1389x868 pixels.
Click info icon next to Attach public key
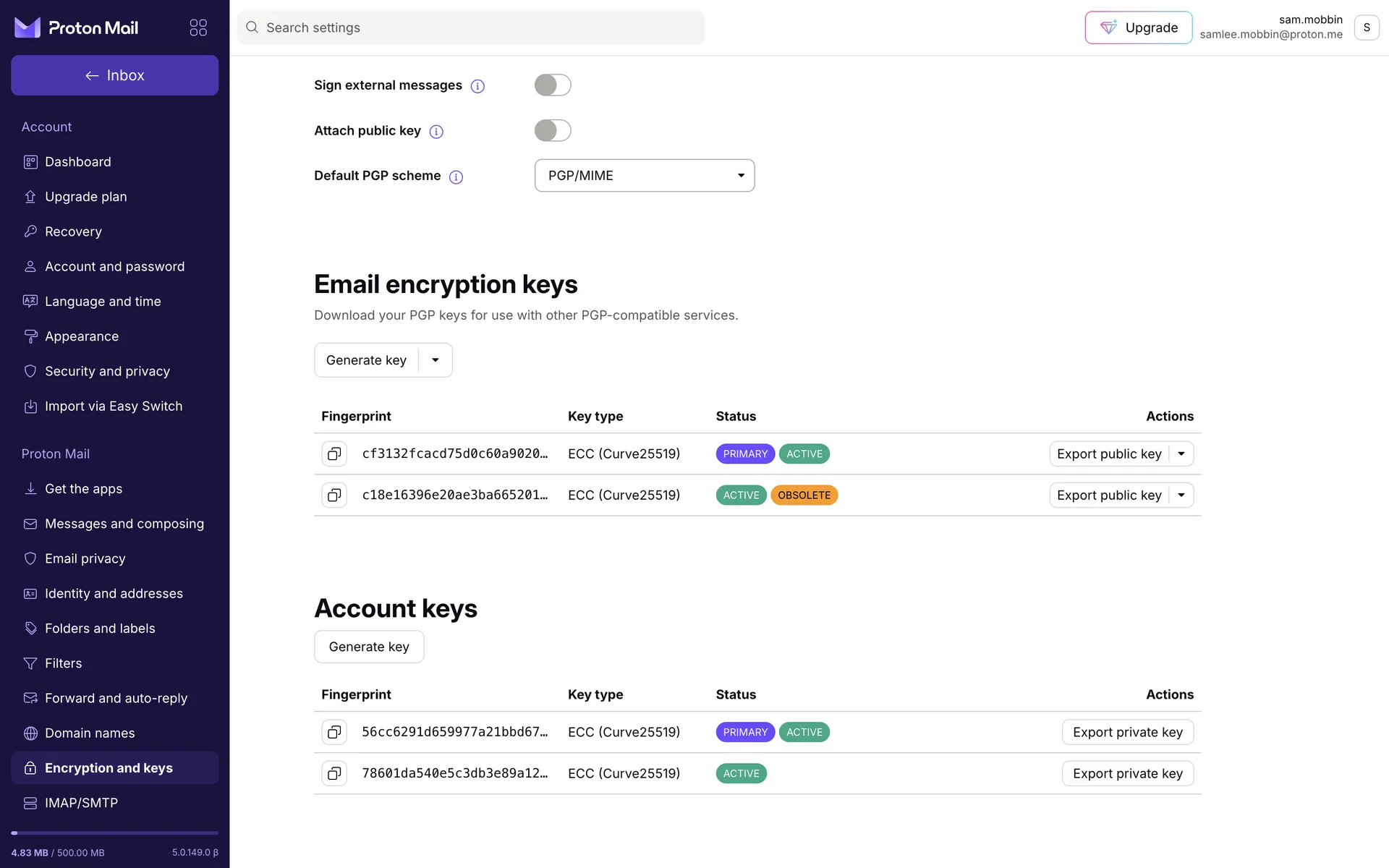point(436,132)
